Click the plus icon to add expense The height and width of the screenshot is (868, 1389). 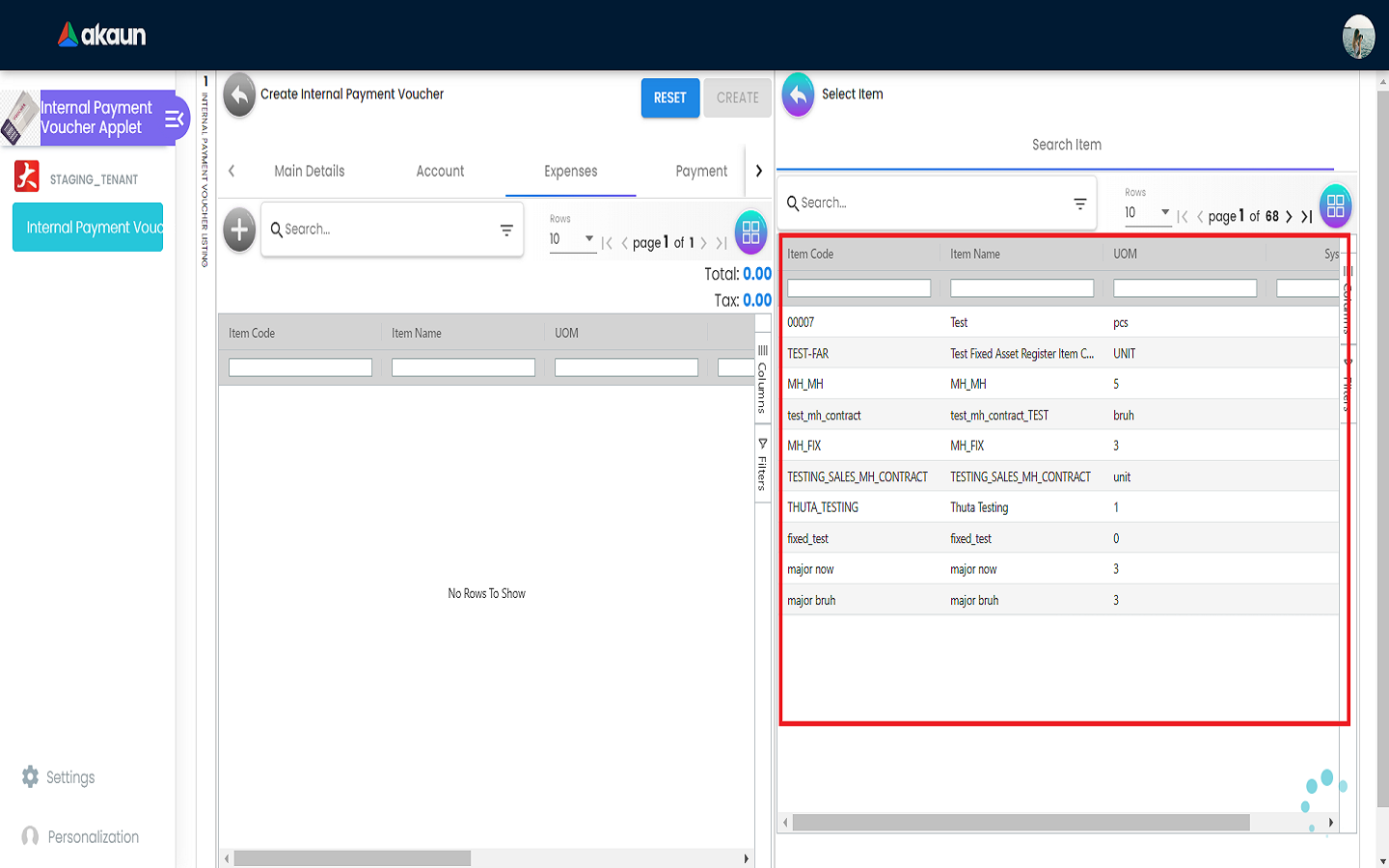coord(239,231)
